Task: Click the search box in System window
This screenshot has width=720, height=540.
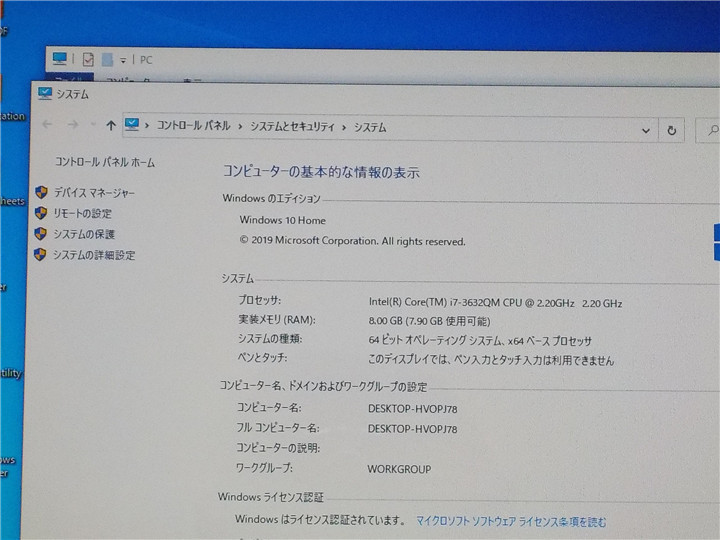Action: (708, 131)
